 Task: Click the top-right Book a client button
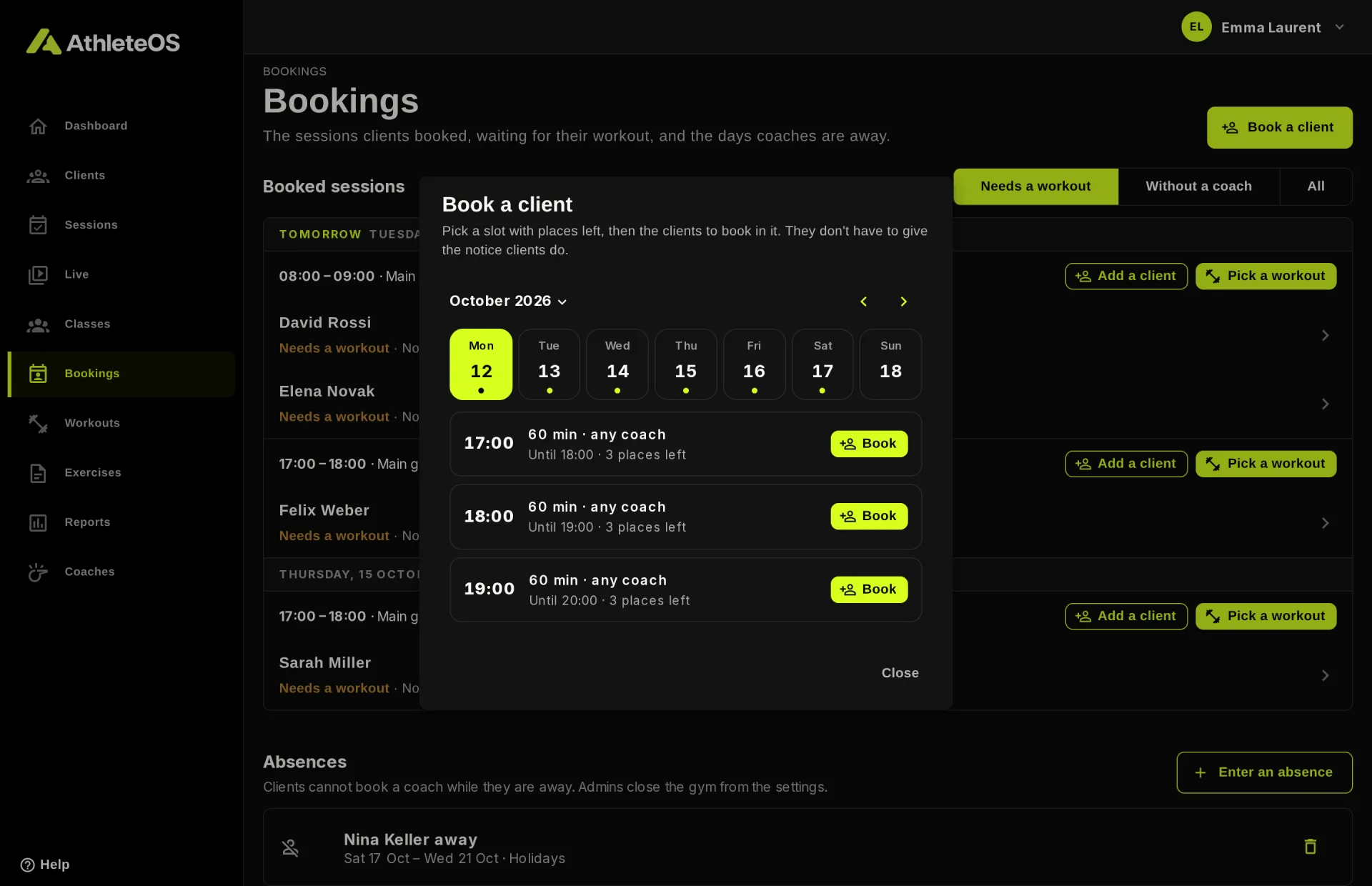(1279, 128)
